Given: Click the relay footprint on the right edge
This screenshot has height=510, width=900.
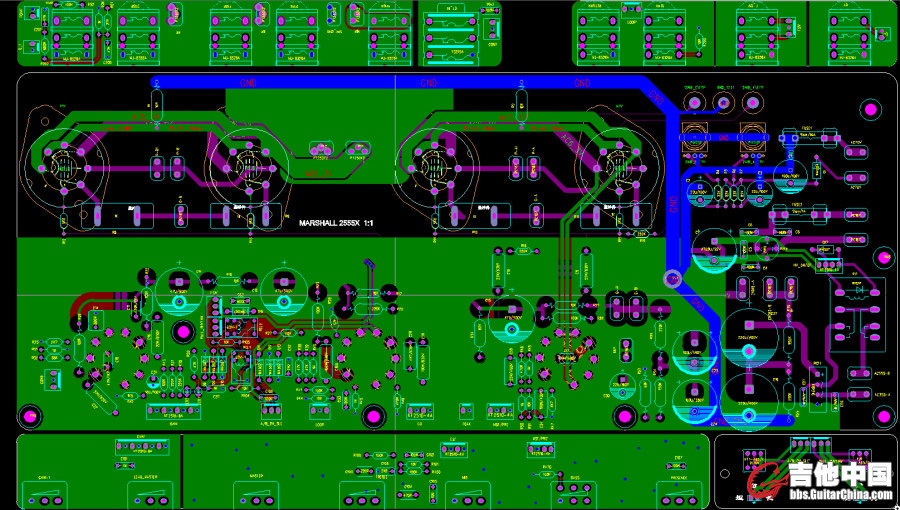Looking at the screenshot, I should (858, 312).
